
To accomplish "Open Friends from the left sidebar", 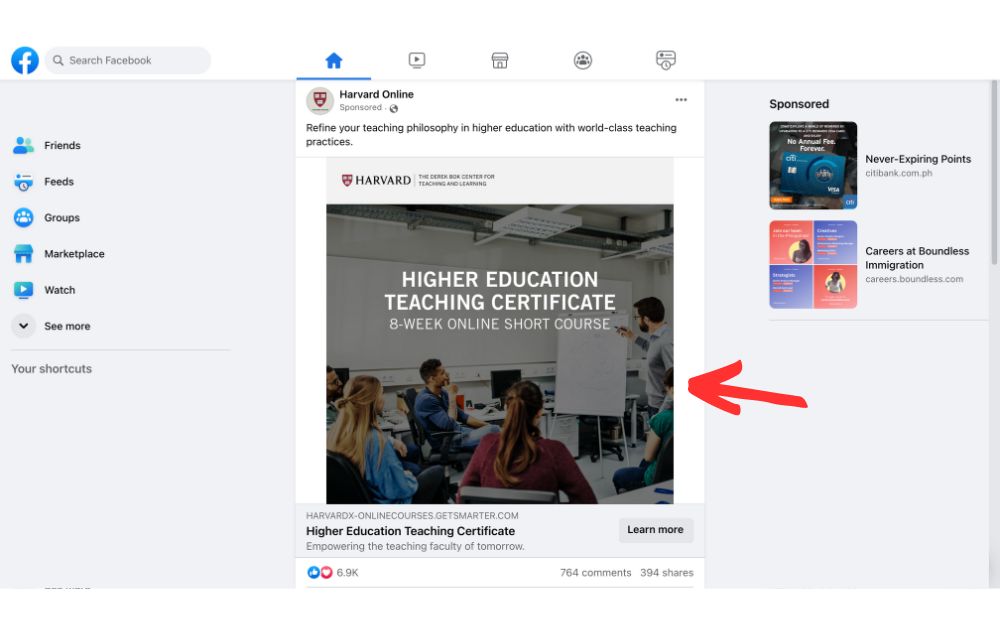I will coord(61,146).
